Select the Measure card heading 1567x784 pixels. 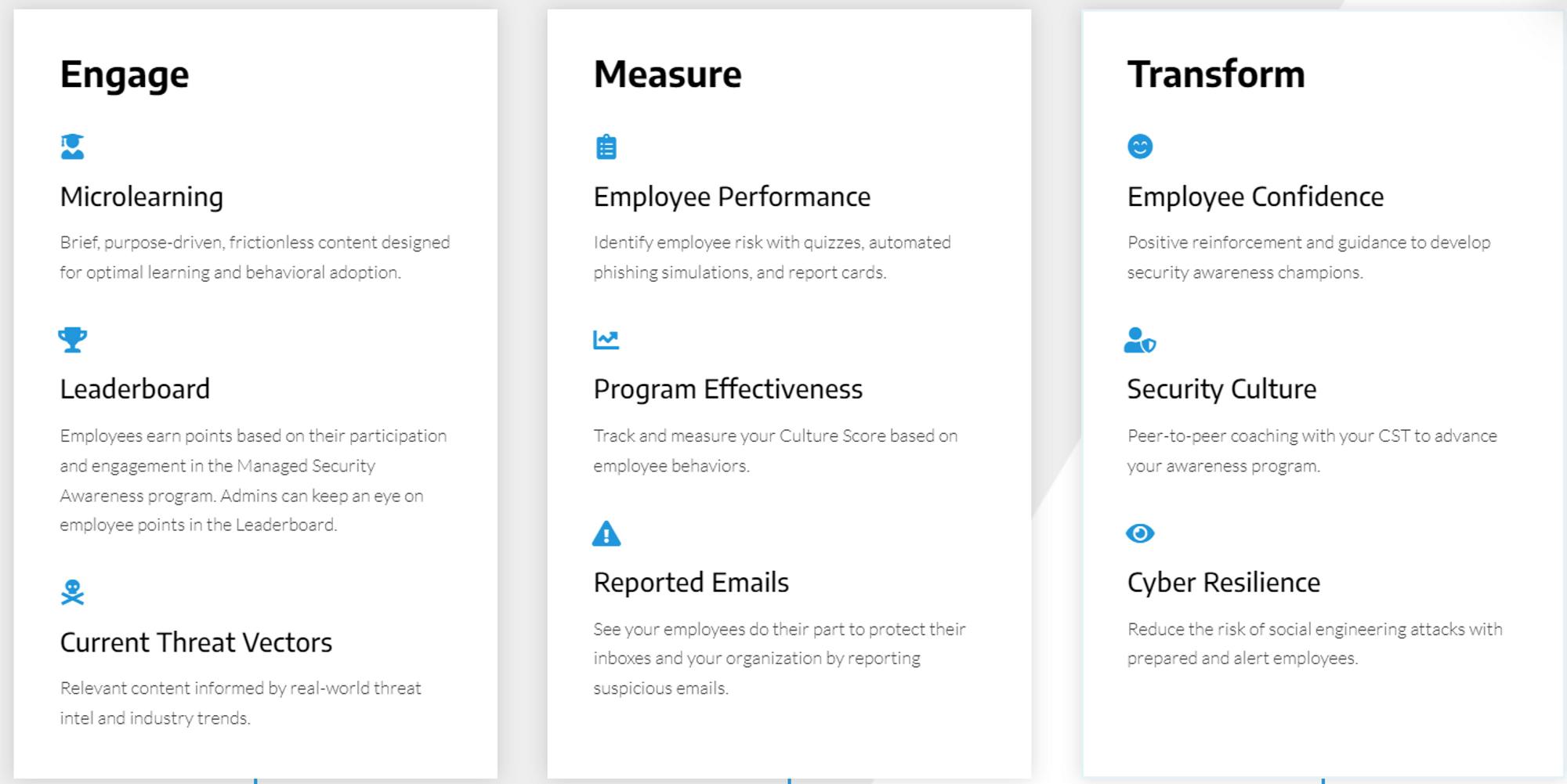point(668,75)
